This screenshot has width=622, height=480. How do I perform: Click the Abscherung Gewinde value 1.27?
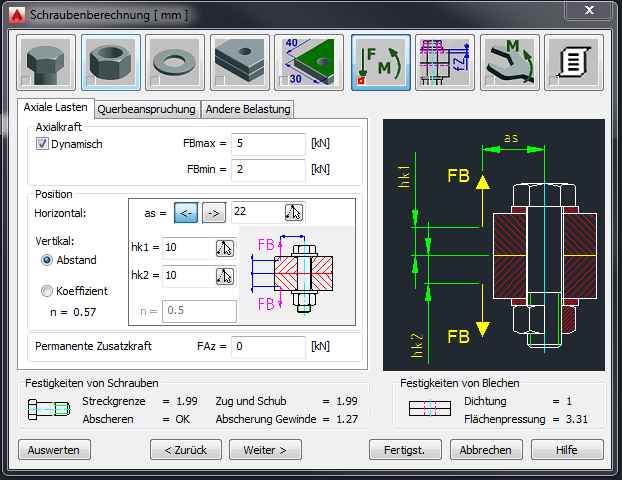click(347, 419)
